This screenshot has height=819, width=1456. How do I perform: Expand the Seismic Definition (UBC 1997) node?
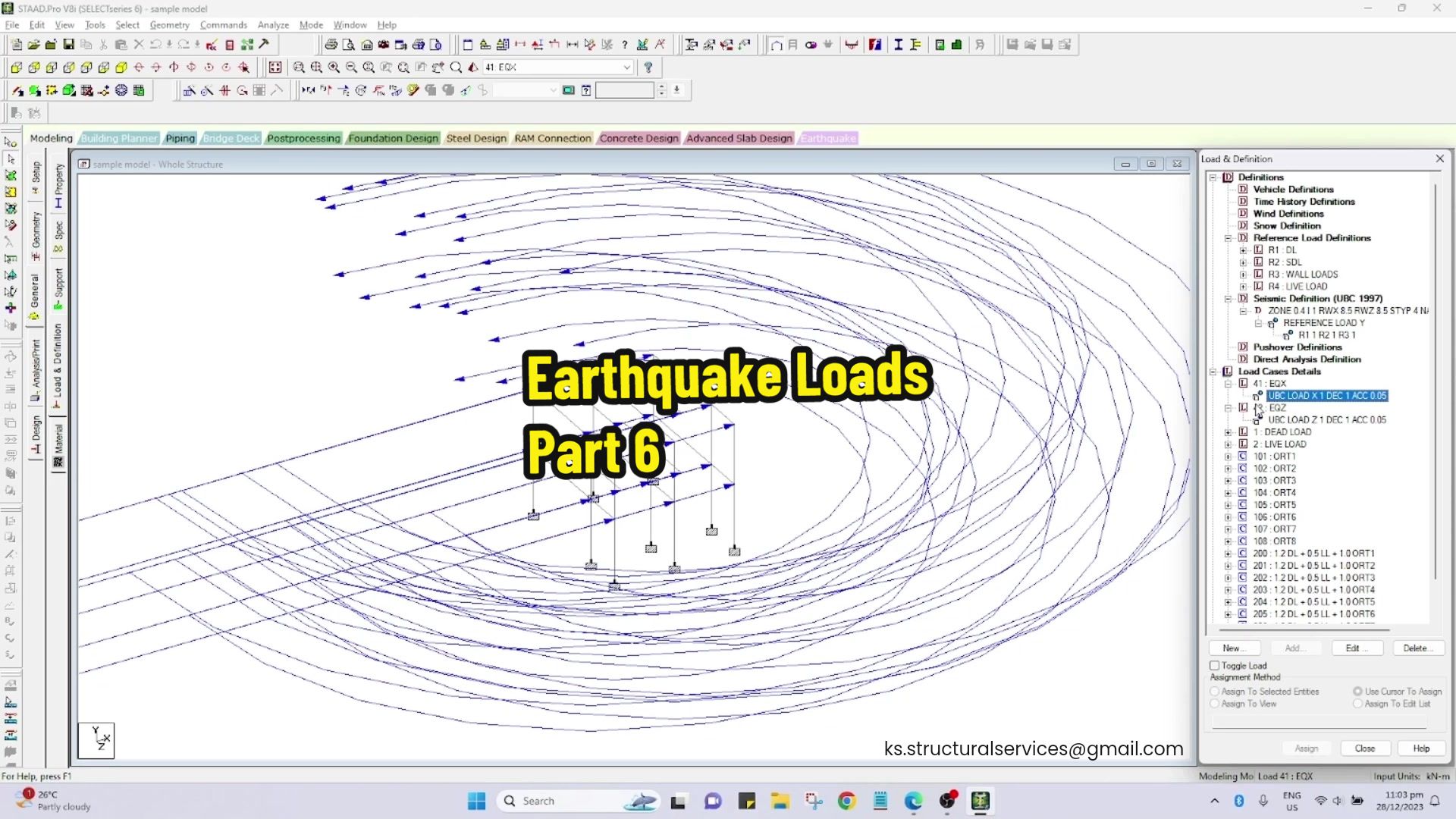(1229, 298)
